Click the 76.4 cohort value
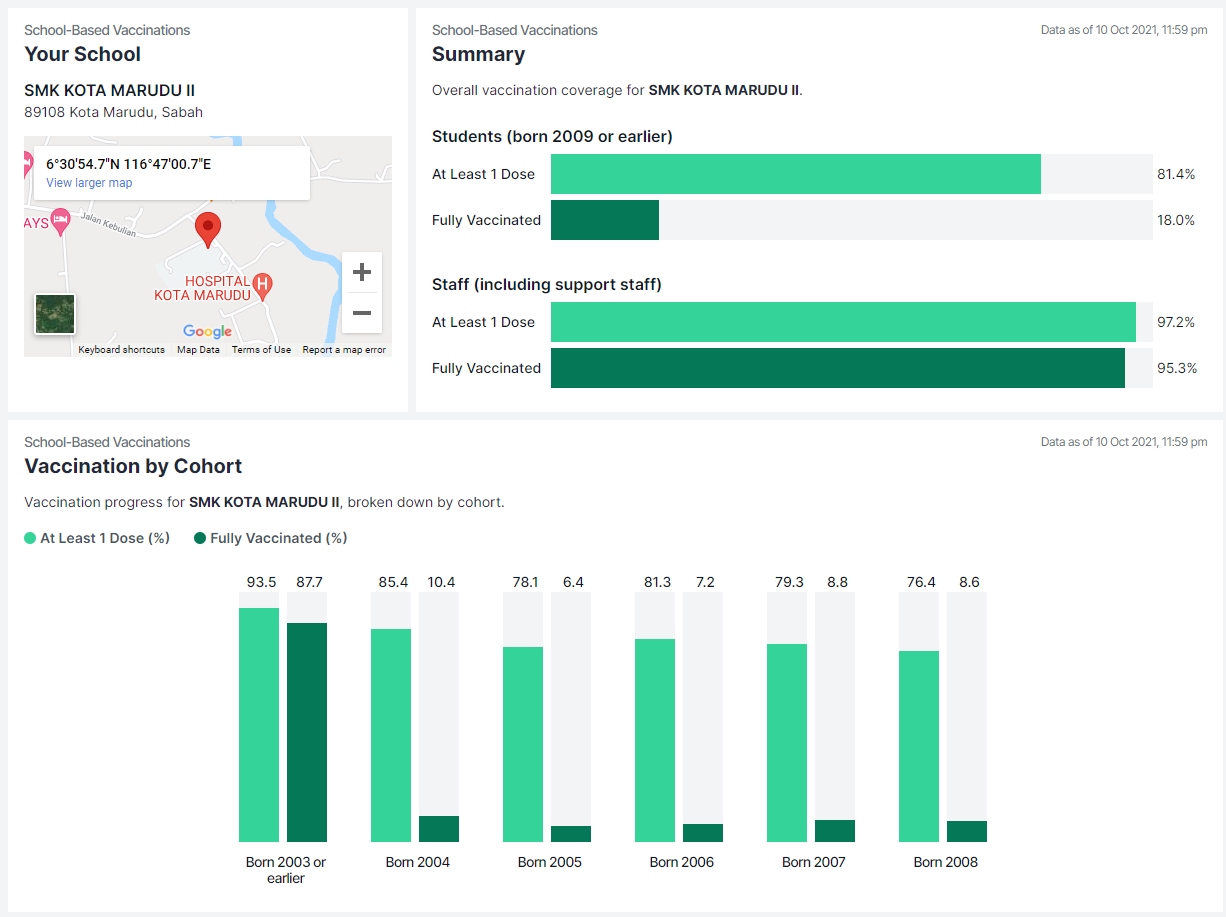 coord(921,582)
